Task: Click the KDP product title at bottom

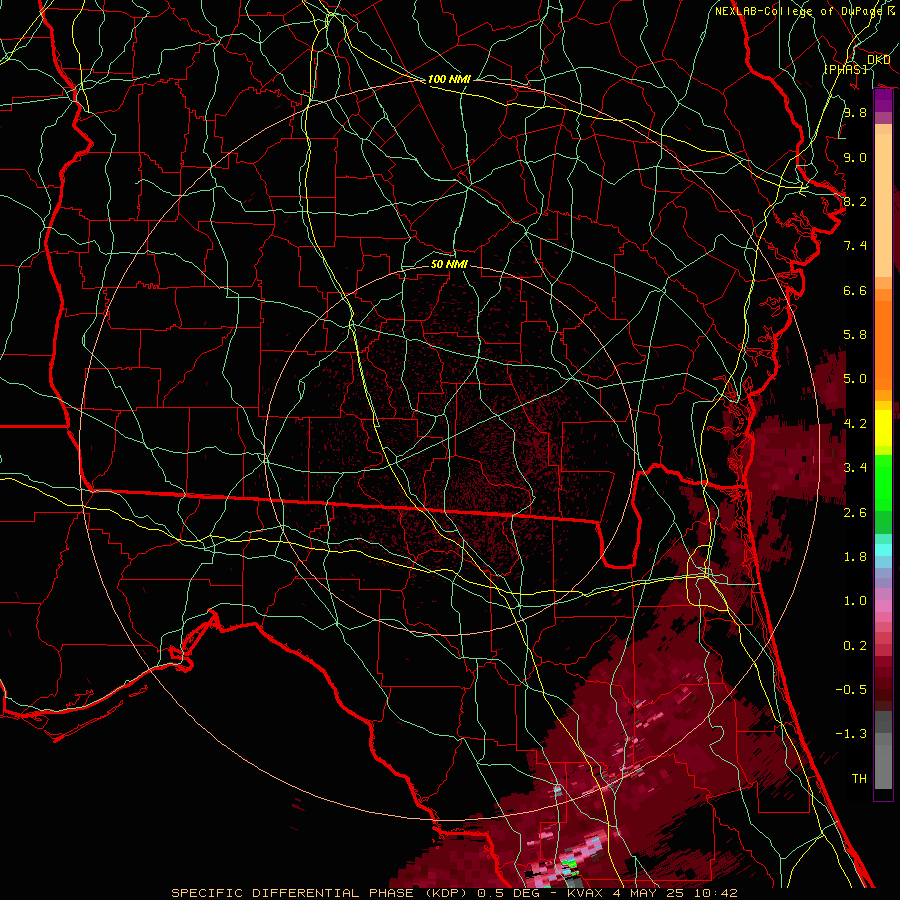Action: [x=454, y=893]
